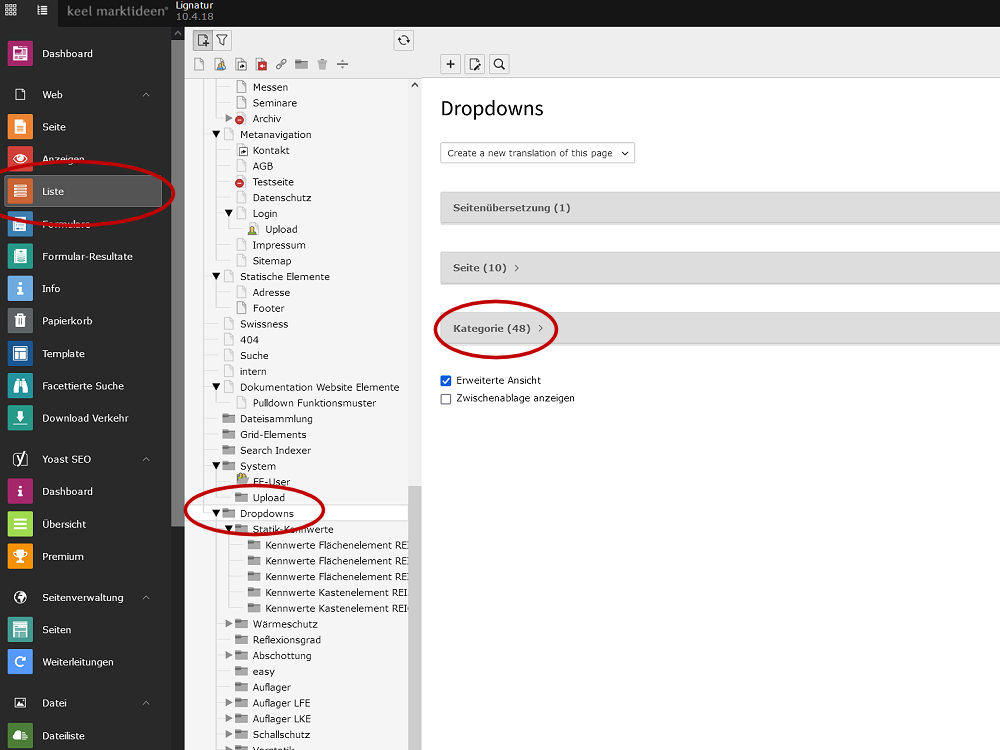Select the Search Indexer folder
Screen dimensions: 1000x750
[276, 450]
